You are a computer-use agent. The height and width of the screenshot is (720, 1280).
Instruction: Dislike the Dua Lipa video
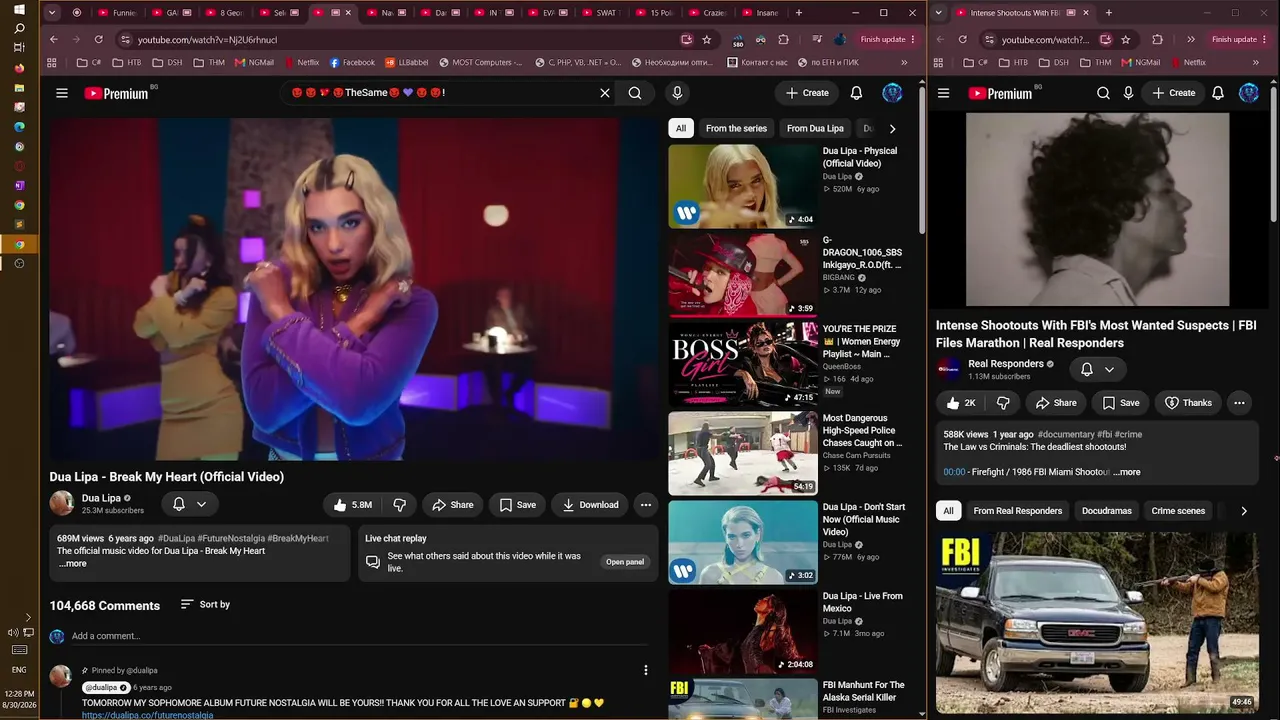[400, 505]
